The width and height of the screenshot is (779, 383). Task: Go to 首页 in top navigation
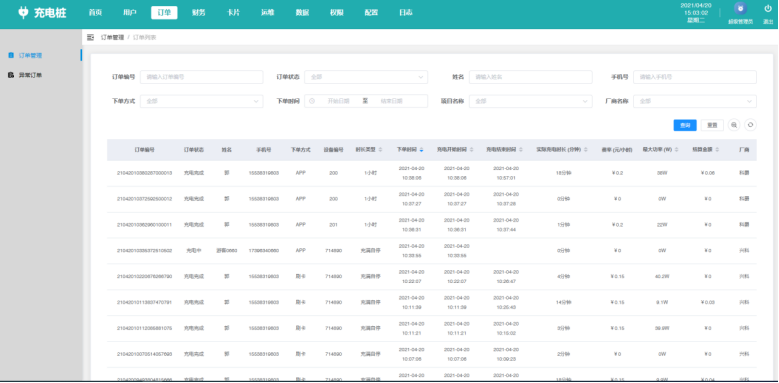pyautogui.click(x=95, y=13)
